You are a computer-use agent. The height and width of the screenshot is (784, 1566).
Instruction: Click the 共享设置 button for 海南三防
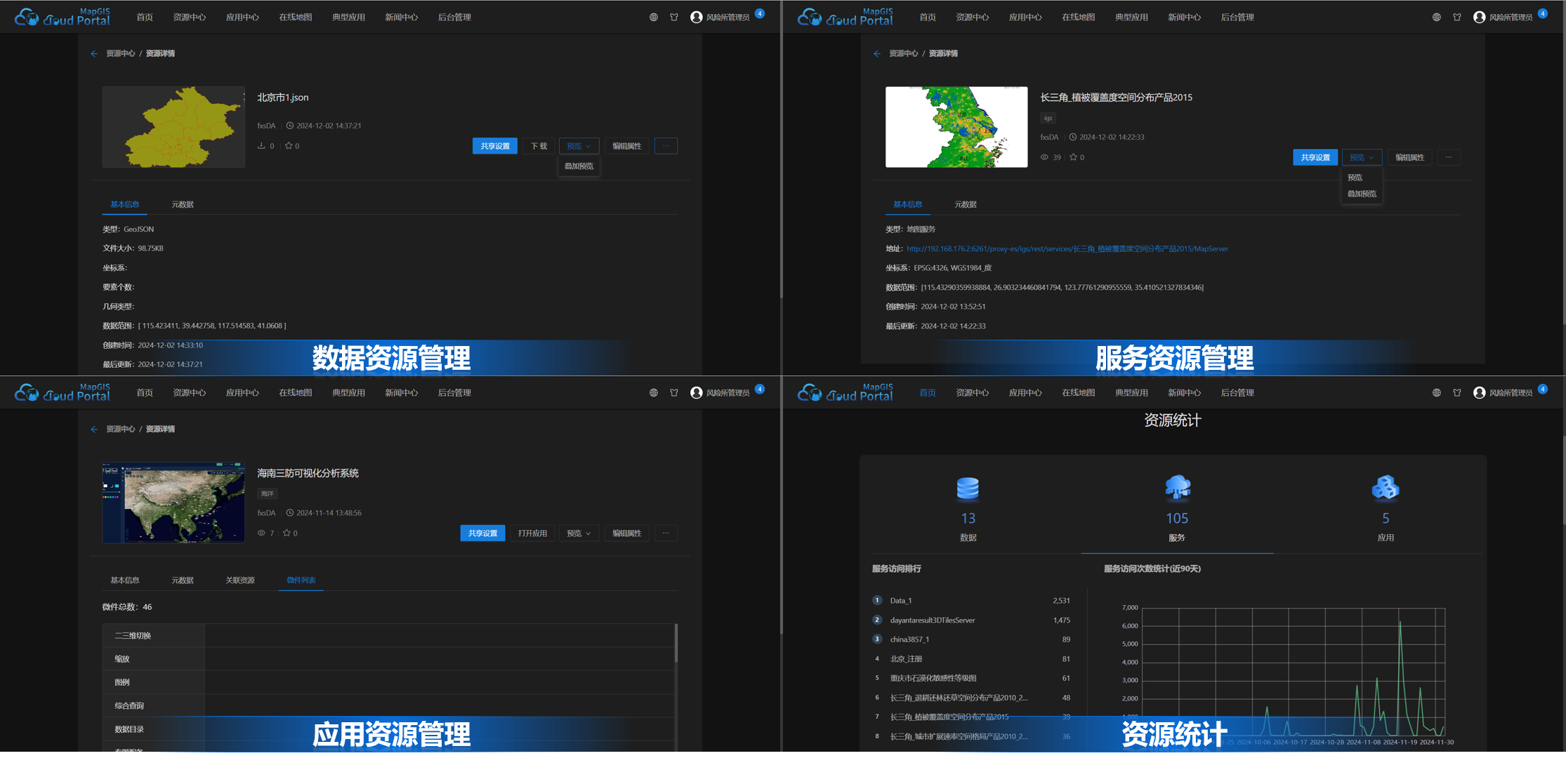point(482,533)
